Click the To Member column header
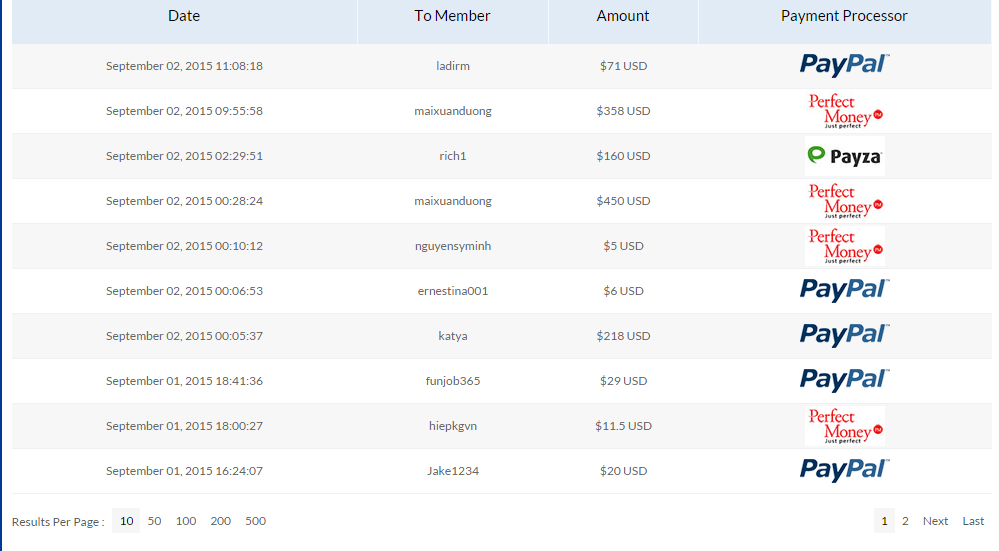This screenshot has height=551, width=999. 452,16
